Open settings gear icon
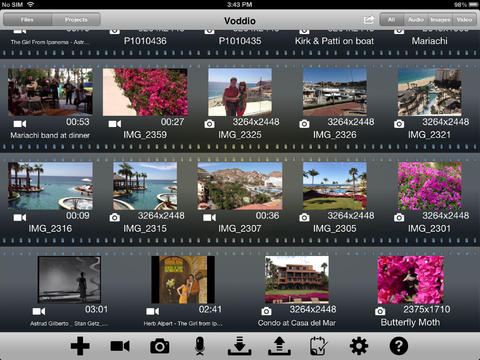480x360 pixels. (x=359, y=346)
